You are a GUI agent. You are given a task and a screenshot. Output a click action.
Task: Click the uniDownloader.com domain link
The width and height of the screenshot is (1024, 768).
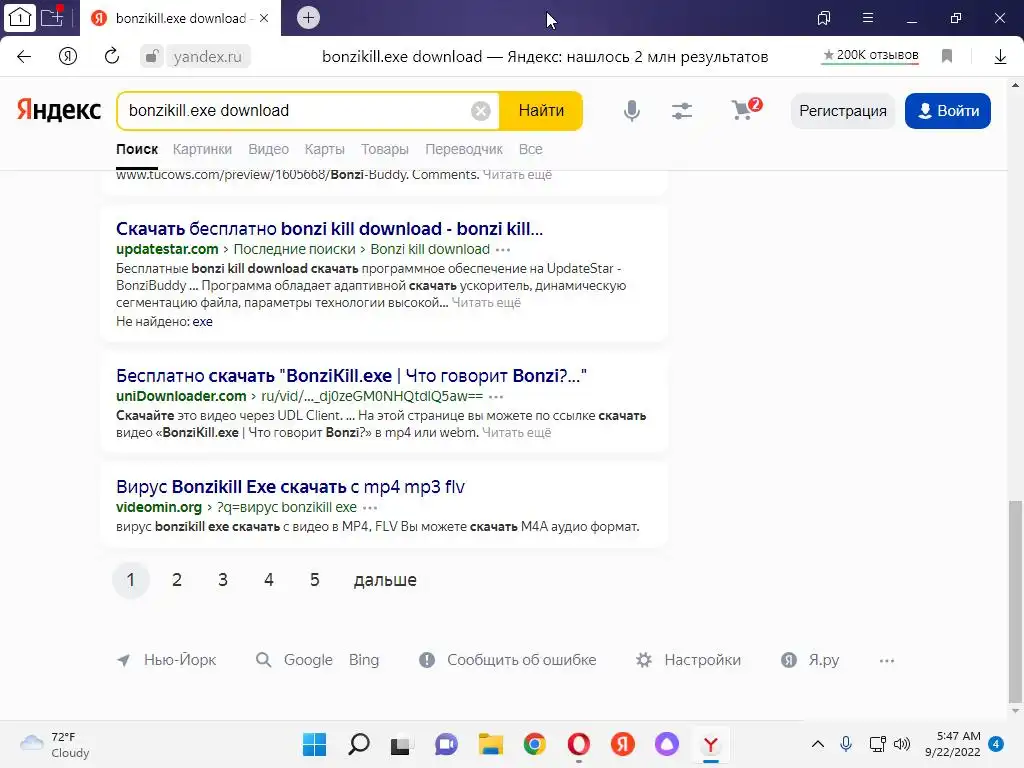pos(181,396)
